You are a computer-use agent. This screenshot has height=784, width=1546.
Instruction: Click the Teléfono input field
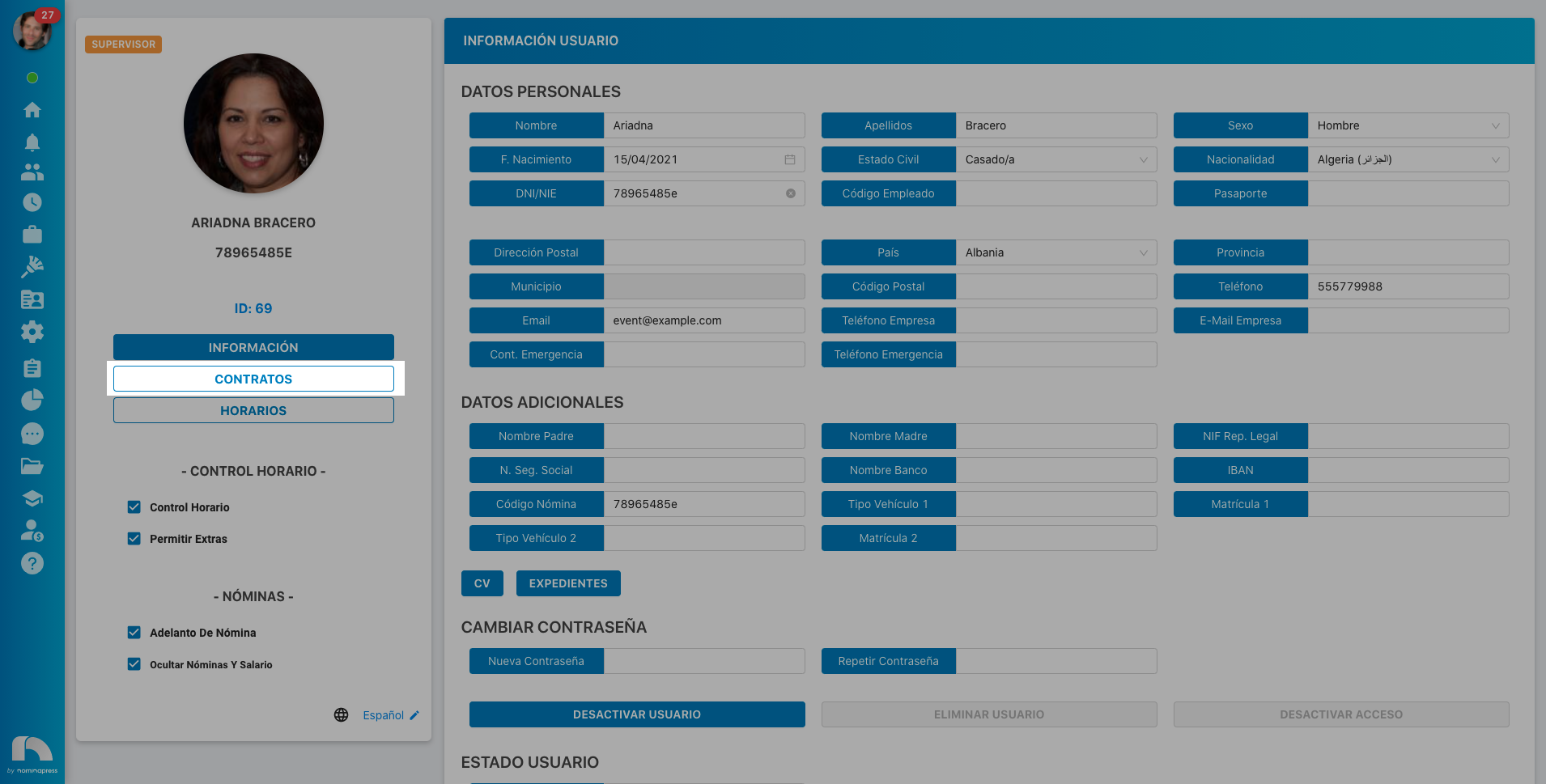(x=1408, y=286)
